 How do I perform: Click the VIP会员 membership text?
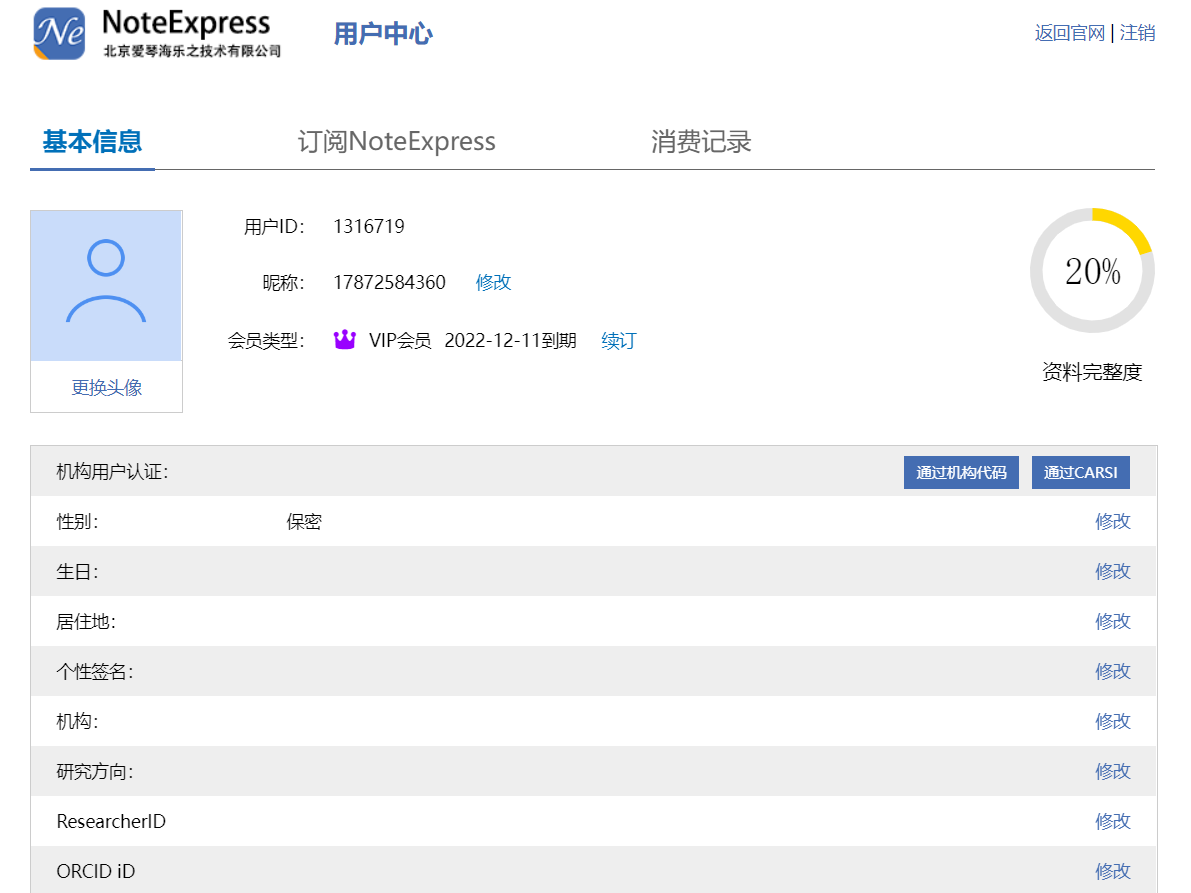click(400, 340)
